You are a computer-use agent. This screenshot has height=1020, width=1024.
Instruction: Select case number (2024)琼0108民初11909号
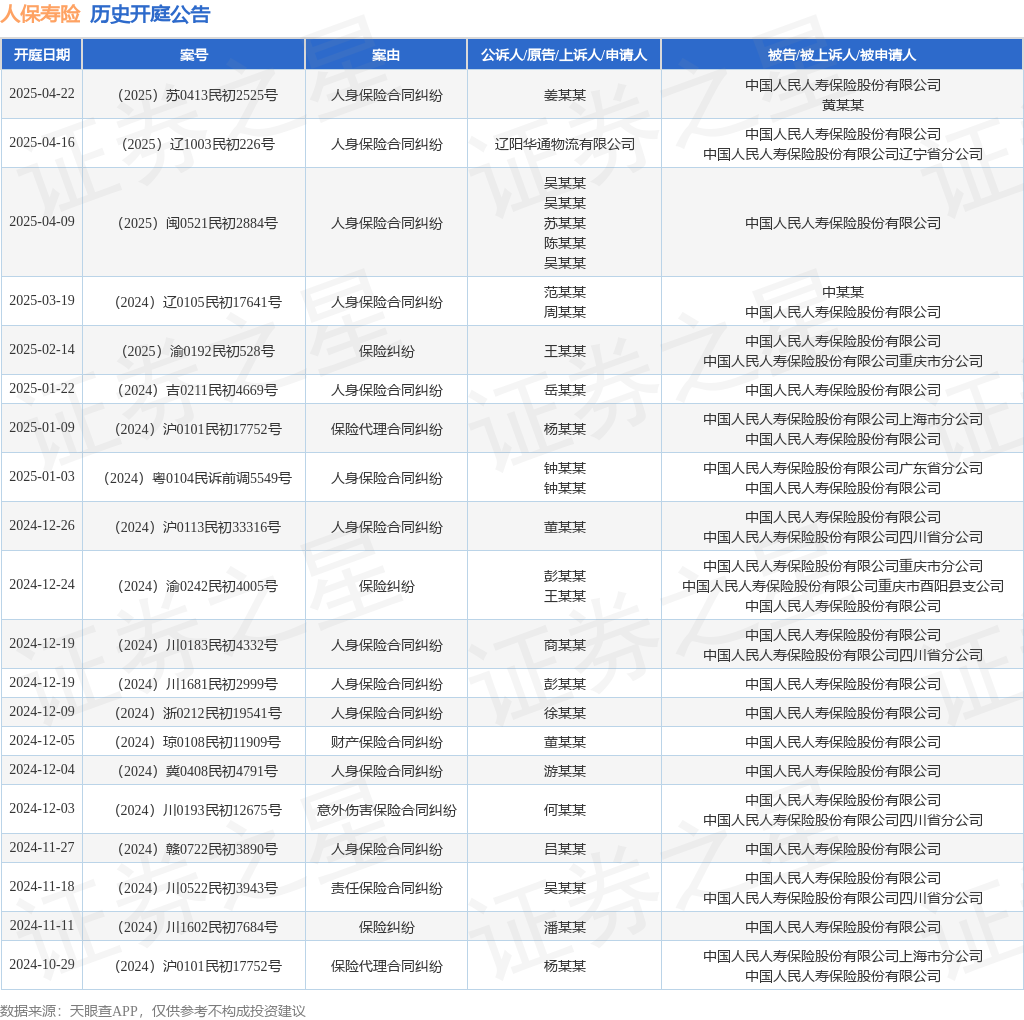194,742
